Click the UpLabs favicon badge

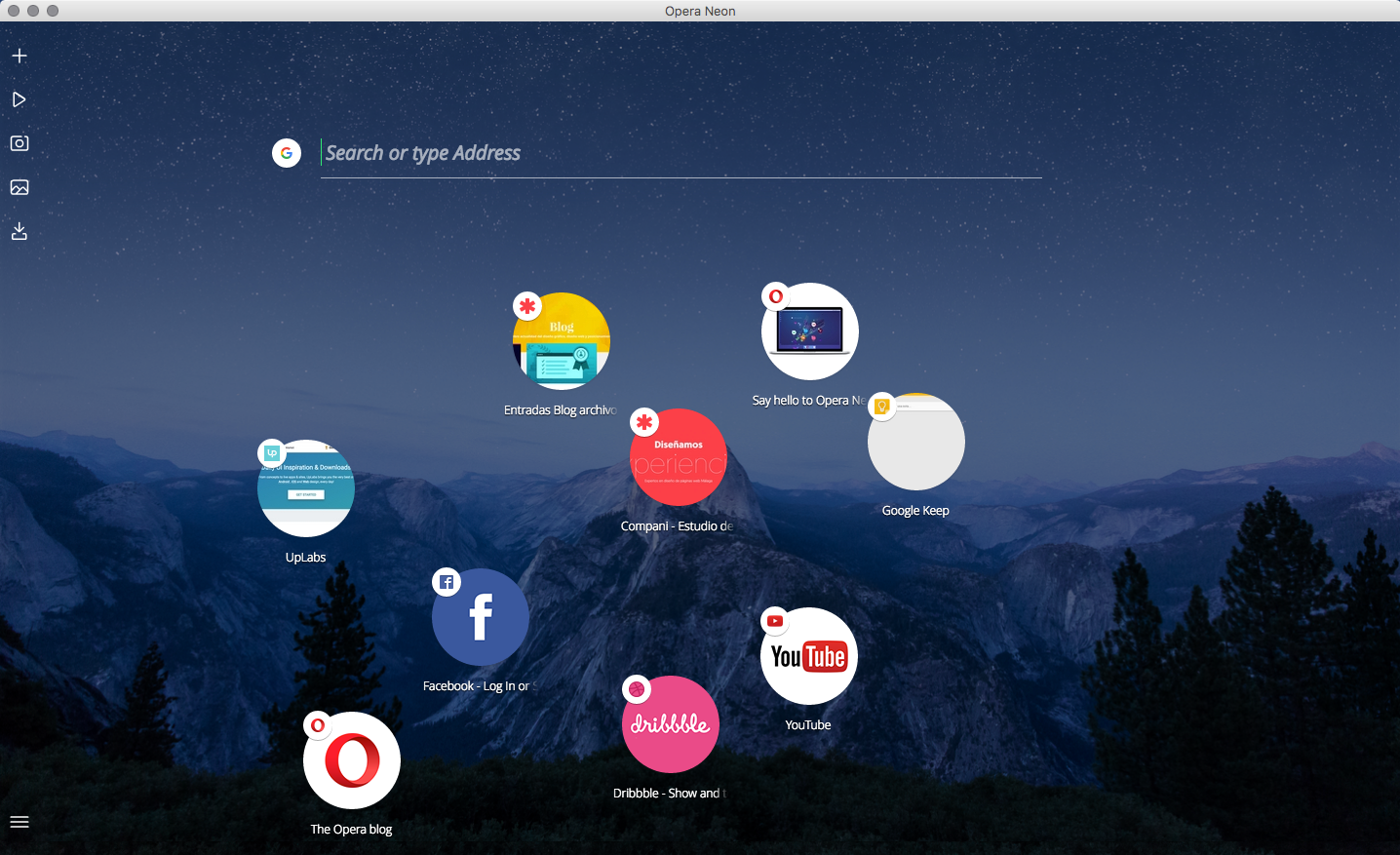click(272, 453)
